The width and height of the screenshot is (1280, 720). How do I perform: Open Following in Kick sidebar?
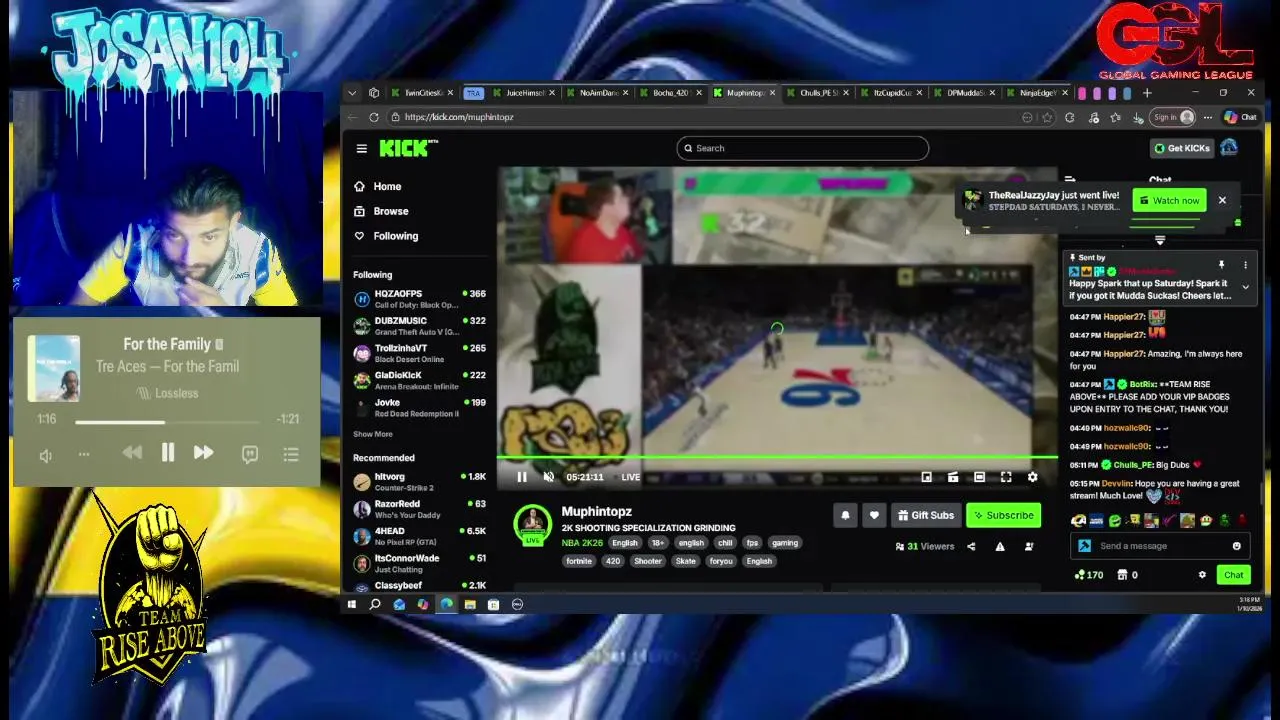point(386,236)
